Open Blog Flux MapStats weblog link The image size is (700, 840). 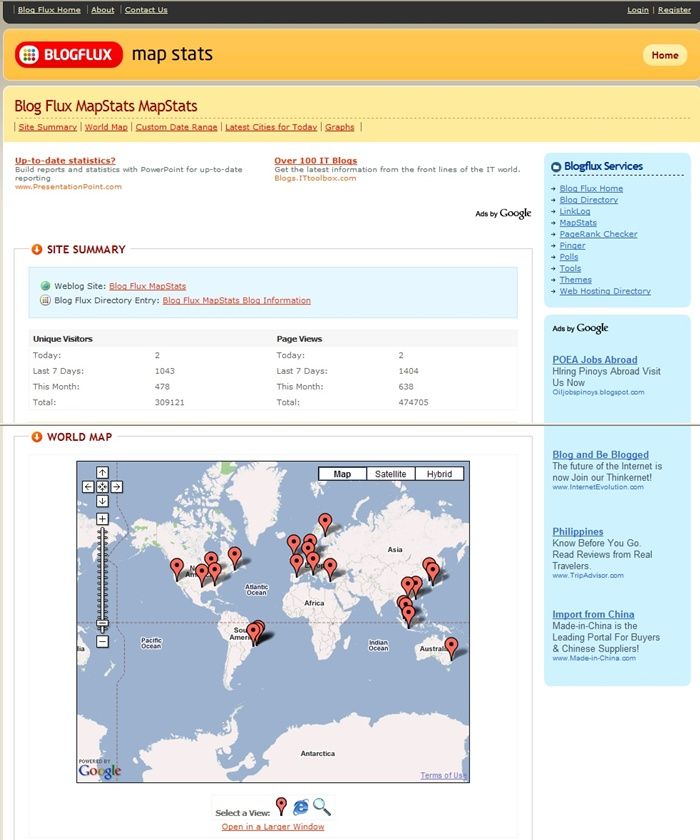point(148,286)
